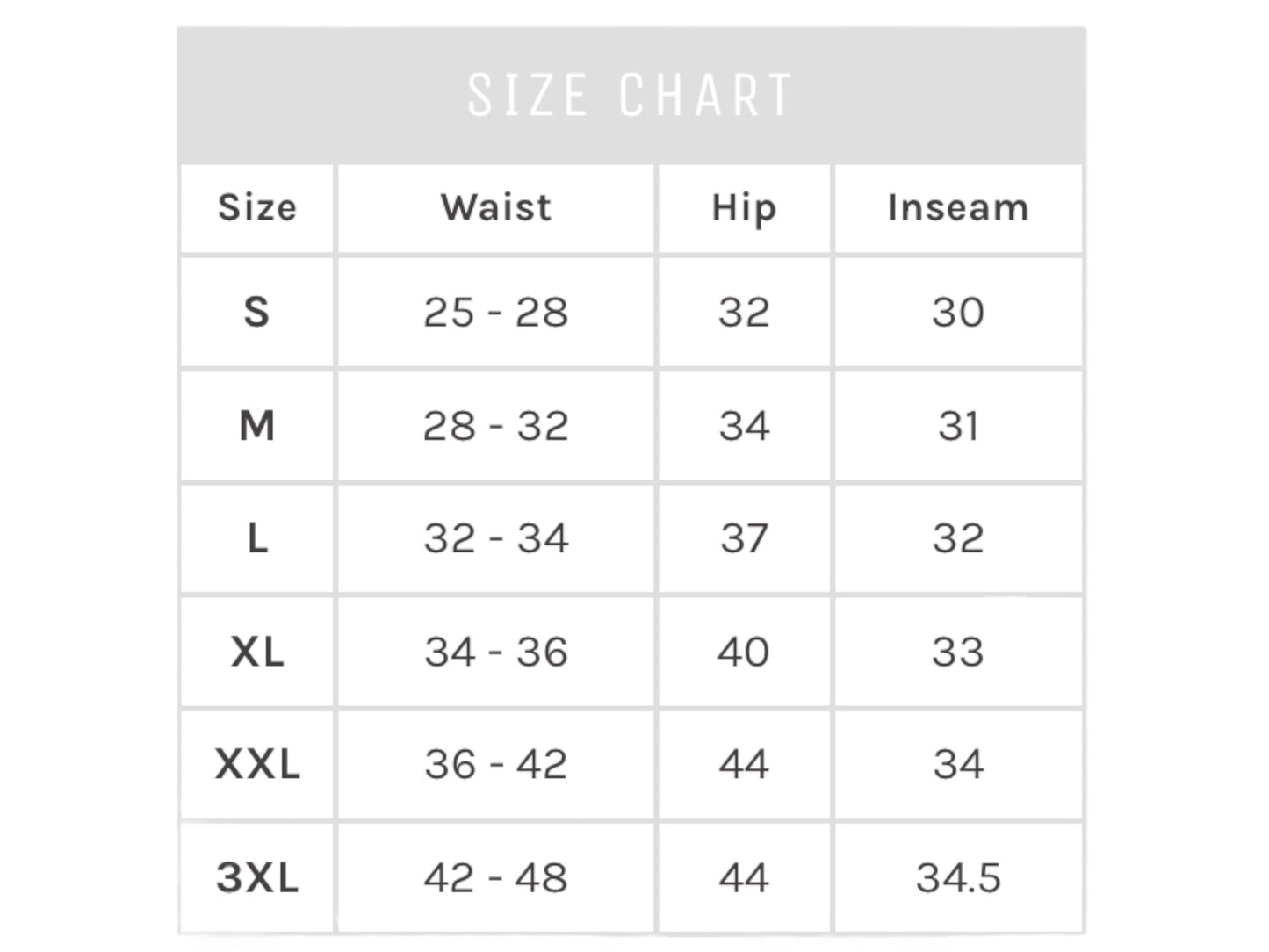
Task: Select the 42 - 48 waist cell
Action: [496, 877]
